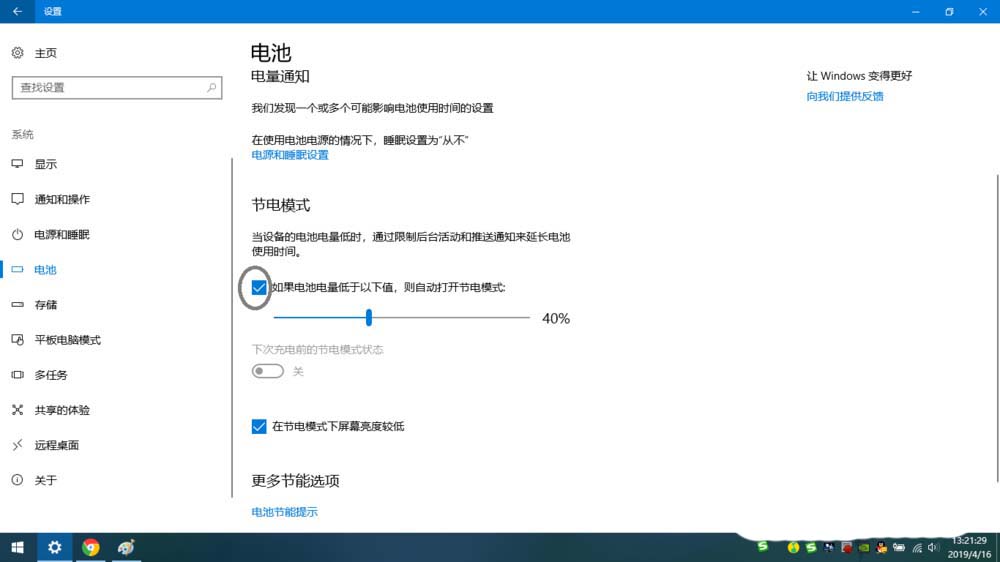Open the Windows Start menu
Viewport: 1000px width, 562px height.
point(17,547)
